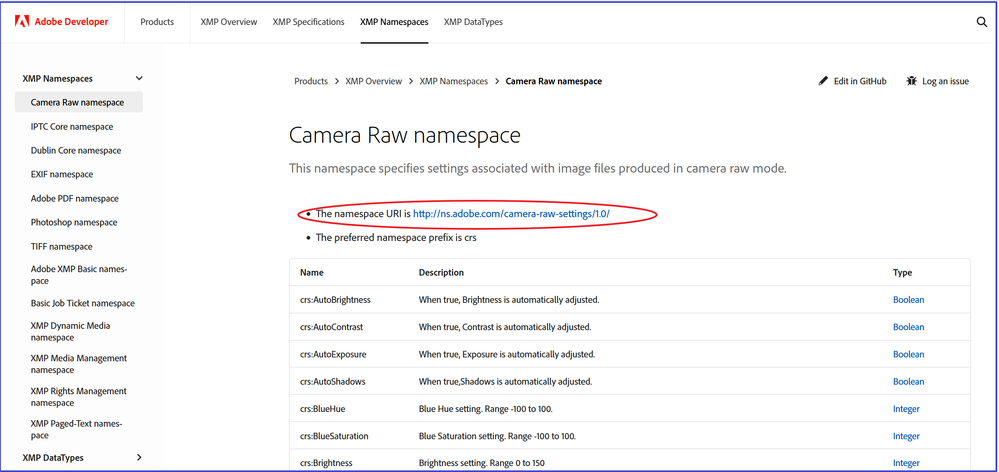Select XMP DataTypes in top navigation

click(475, 22)
